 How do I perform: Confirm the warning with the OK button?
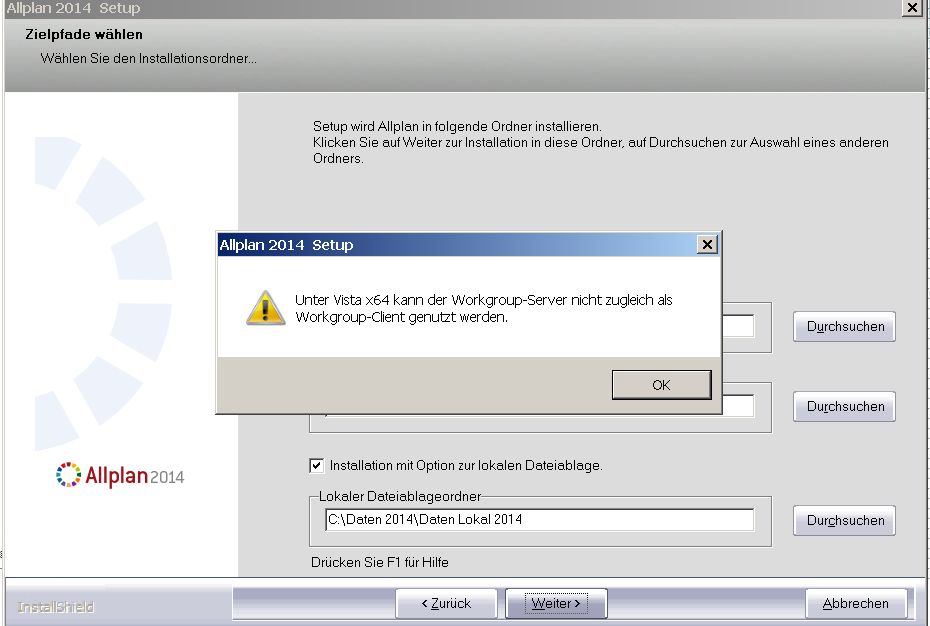[661, 385]
